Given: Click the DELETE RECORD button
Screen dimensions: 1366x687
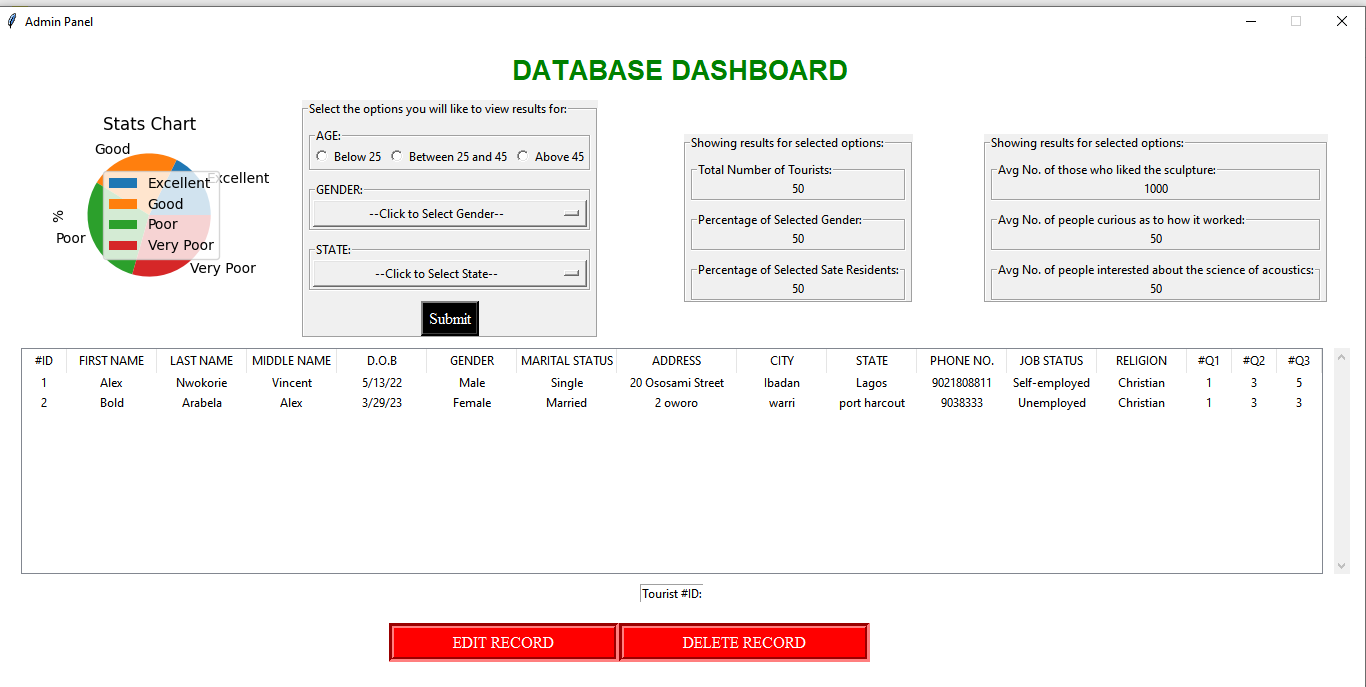Looking at the screenshot, I should point(744,642).
